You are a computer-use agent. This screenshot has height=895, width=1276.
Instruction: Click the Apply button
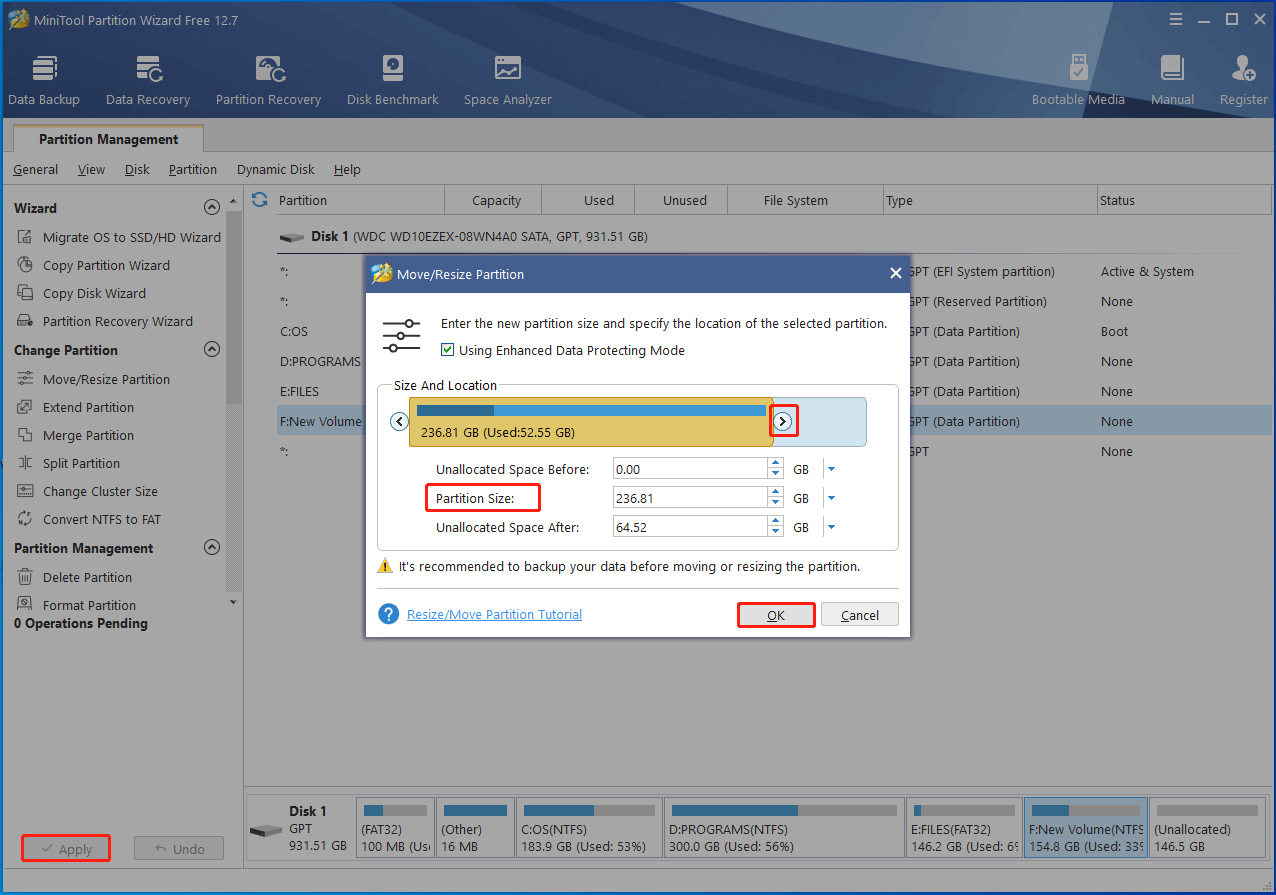pyautogui.click(x=66, y=849)
